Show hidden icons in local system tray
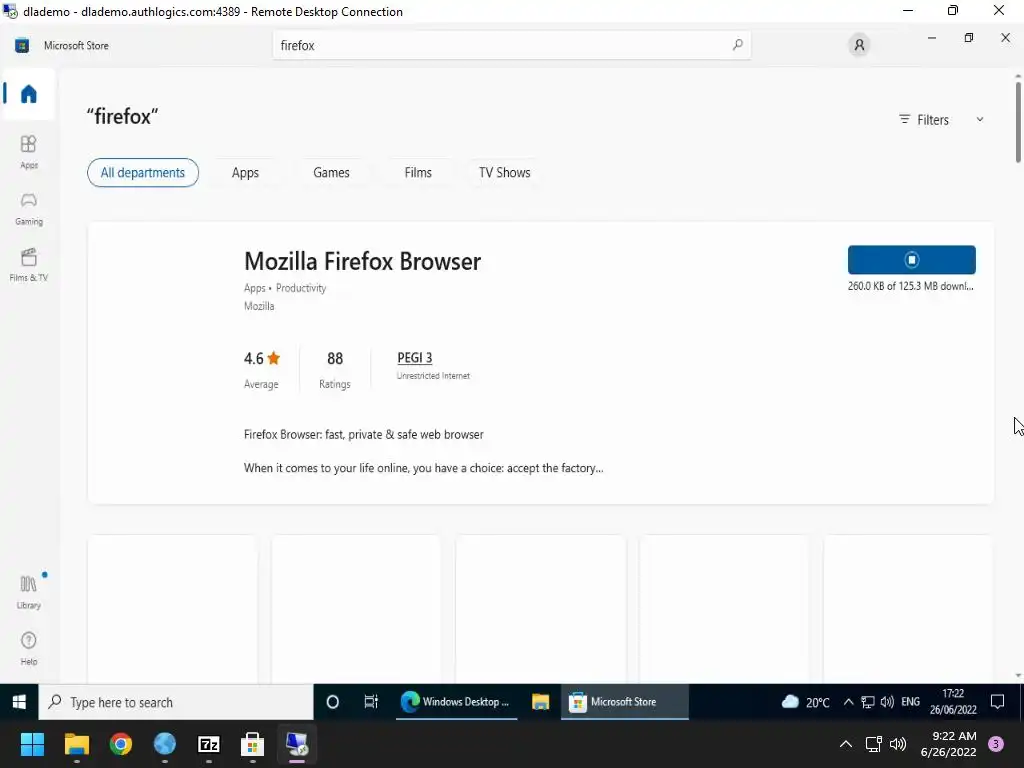The height and width of the screenshot is (768, 1024). tap(845, 744)
